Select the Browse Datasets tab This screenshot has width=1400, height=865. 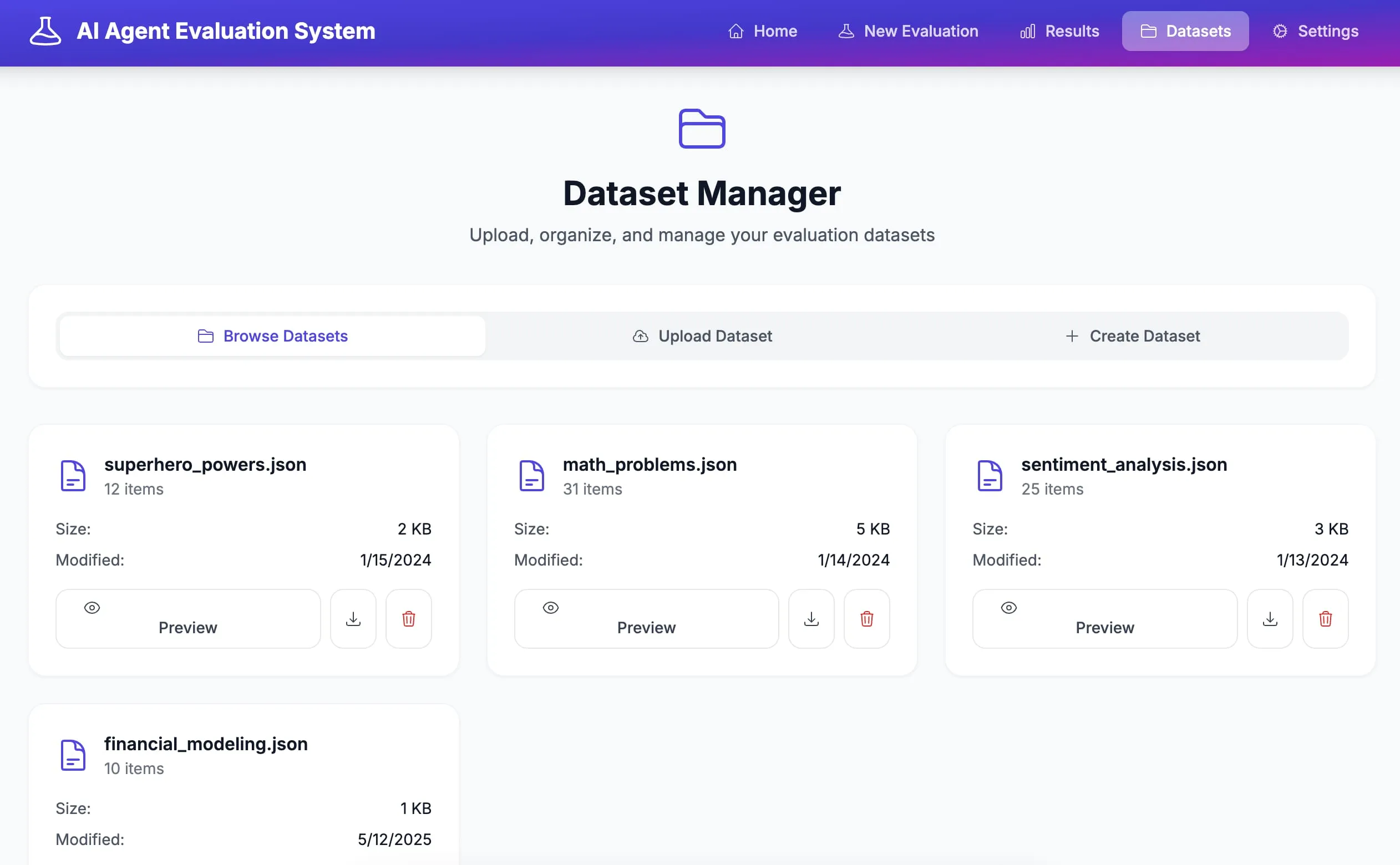[272, 336]
